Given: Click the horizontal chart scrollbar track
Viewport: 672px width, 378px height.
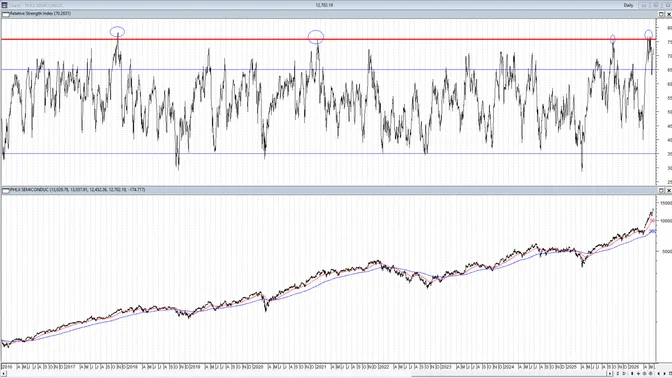Looking at the screenshot, I should point(306,374).
